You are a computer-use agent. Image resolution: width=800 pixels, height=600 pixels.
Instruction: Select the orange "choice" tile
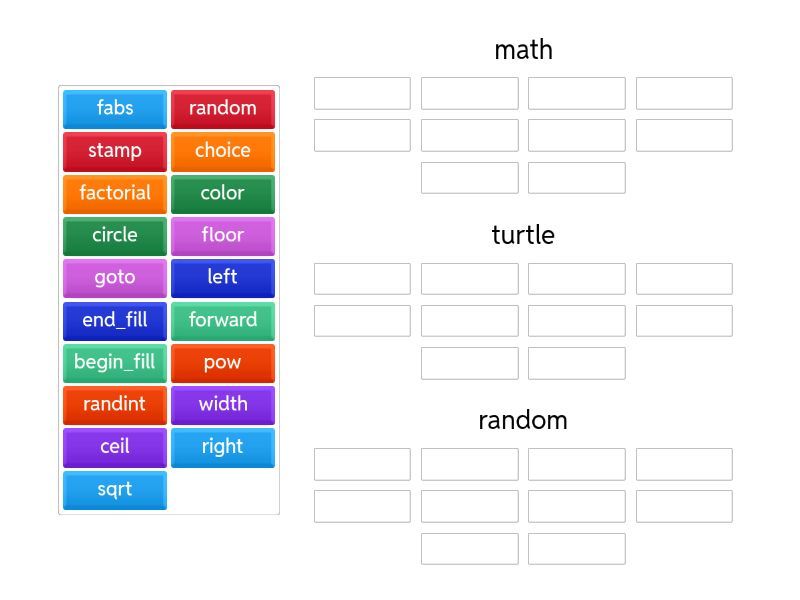222,151
